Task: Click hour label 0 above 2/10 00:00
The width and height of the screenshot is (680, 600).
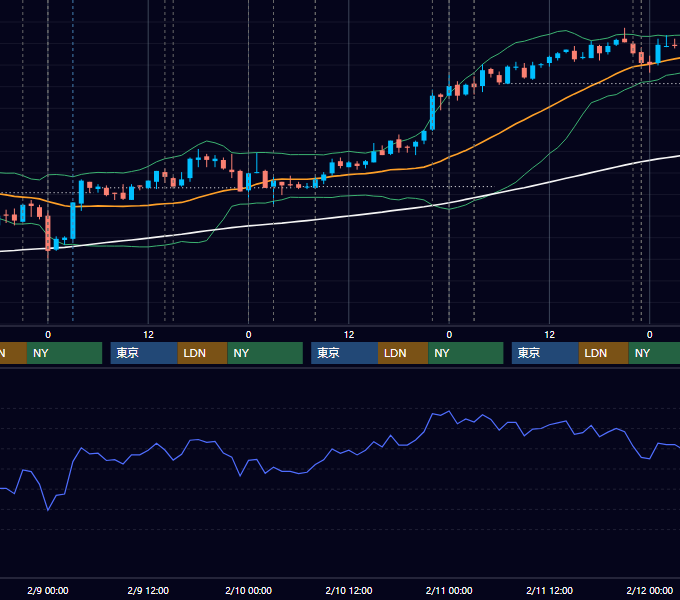Action: (248, 335)
